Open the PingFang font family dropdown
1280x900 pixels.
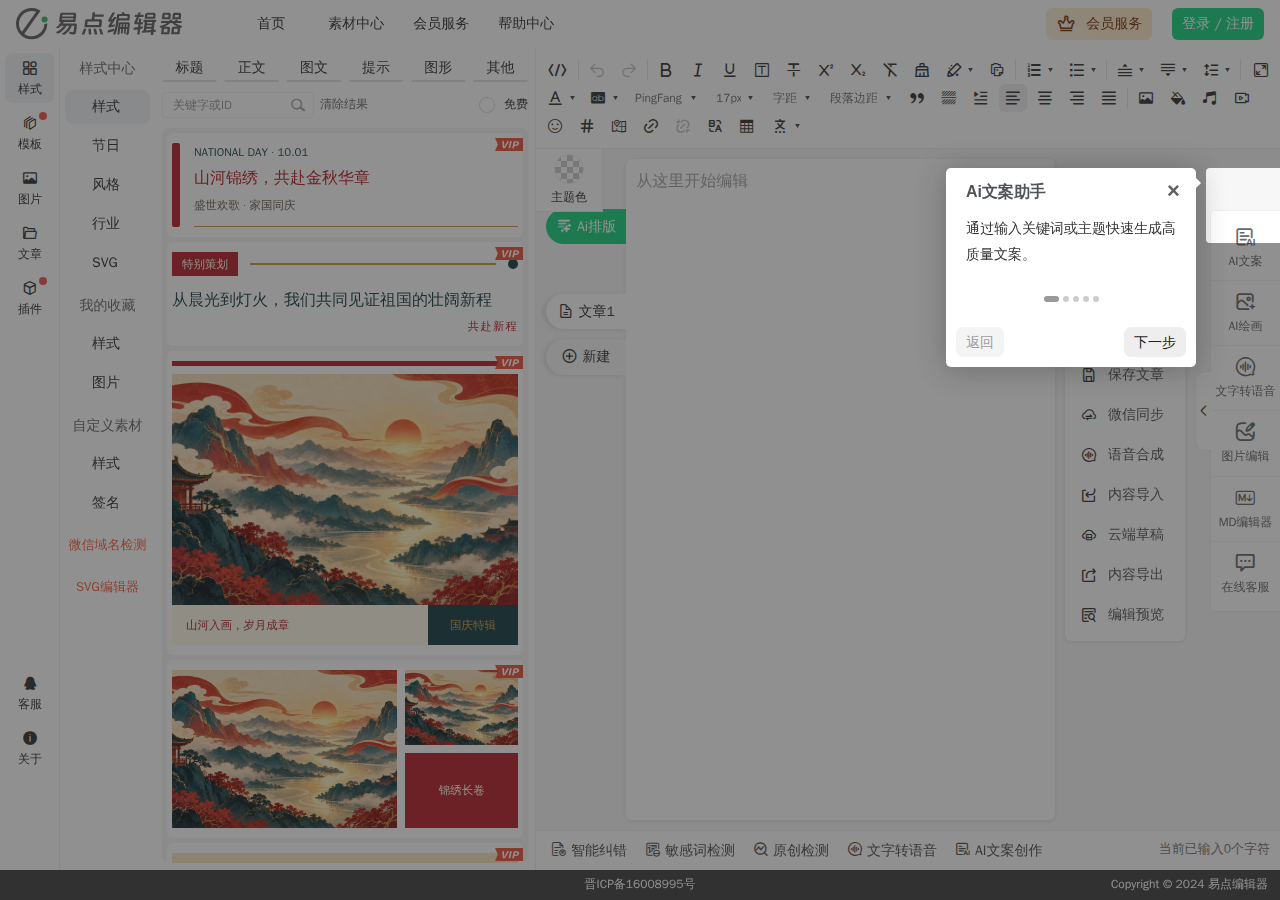(666, 98)
